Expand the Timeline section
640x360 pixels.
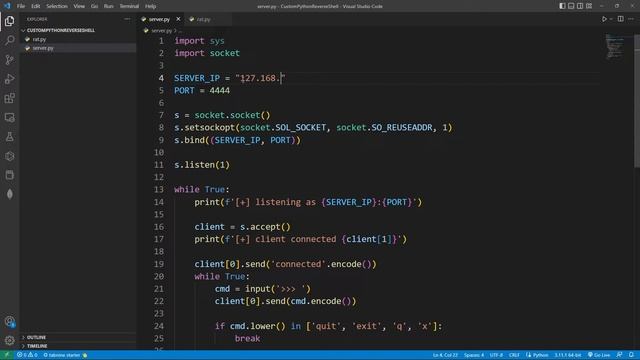37,346
